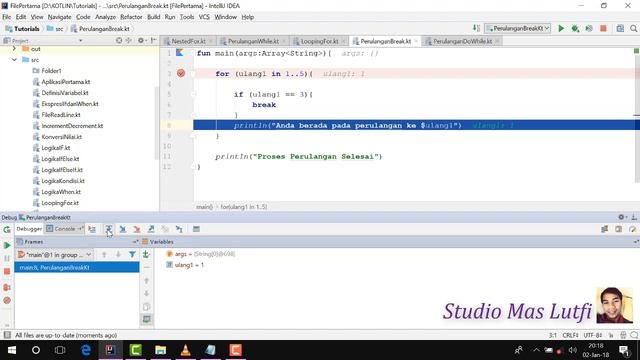Run with coverage from the main toolbar
Screen dimensions: 640x360
click(x=589, y=28)
